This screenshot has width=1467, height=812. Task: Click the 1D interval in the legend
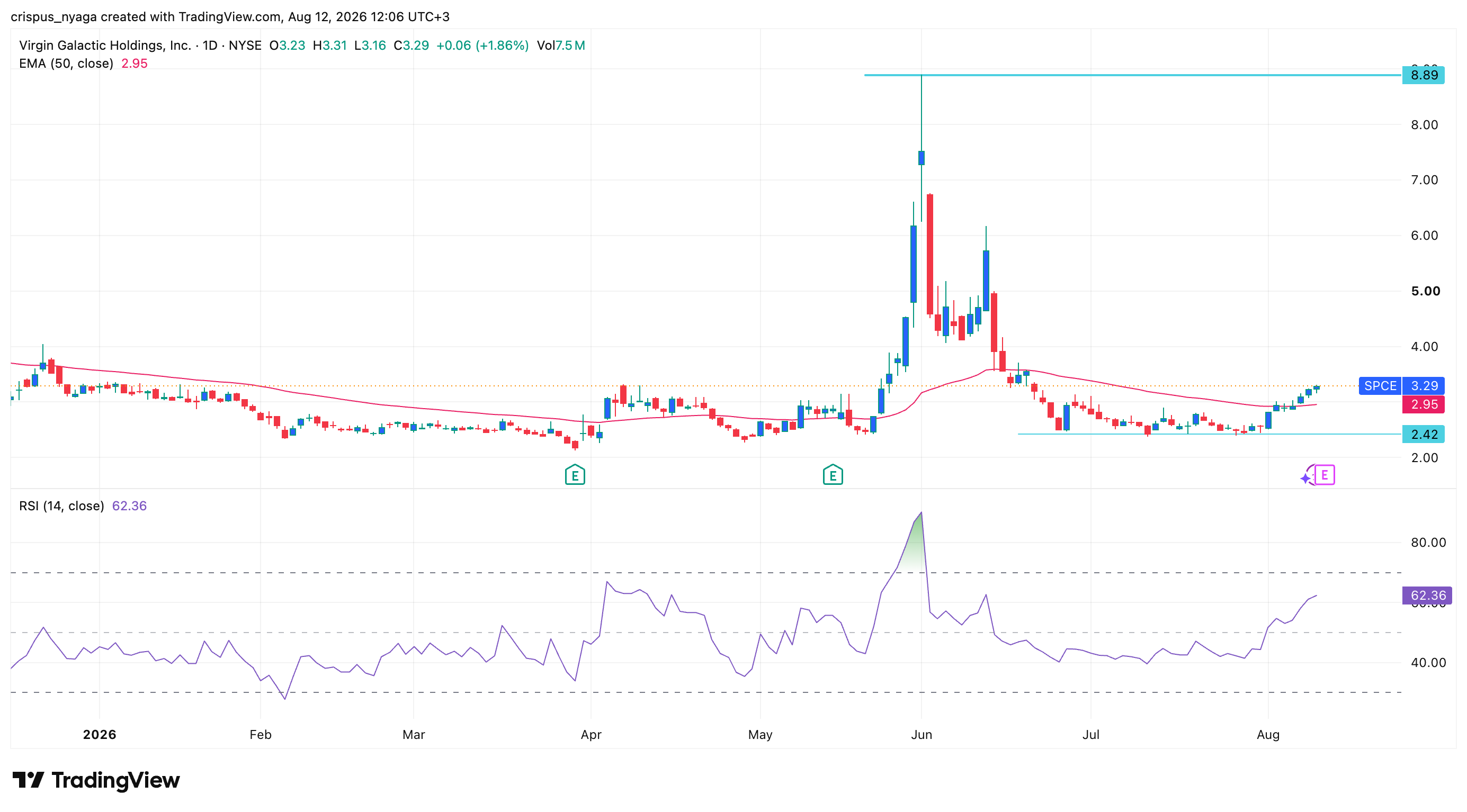(x=210, y=46)
